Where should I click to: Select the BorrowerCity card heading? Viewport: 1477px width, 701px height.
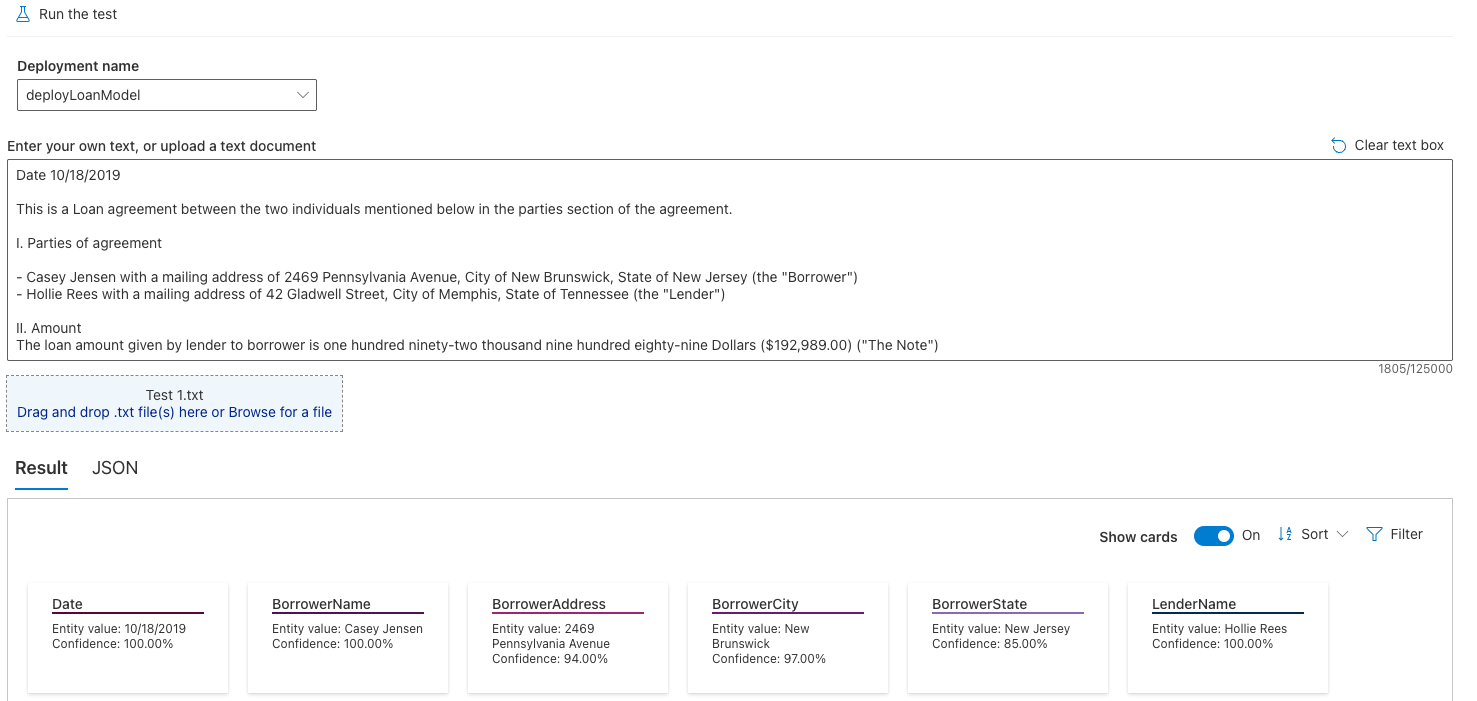(x=755, y=604)
